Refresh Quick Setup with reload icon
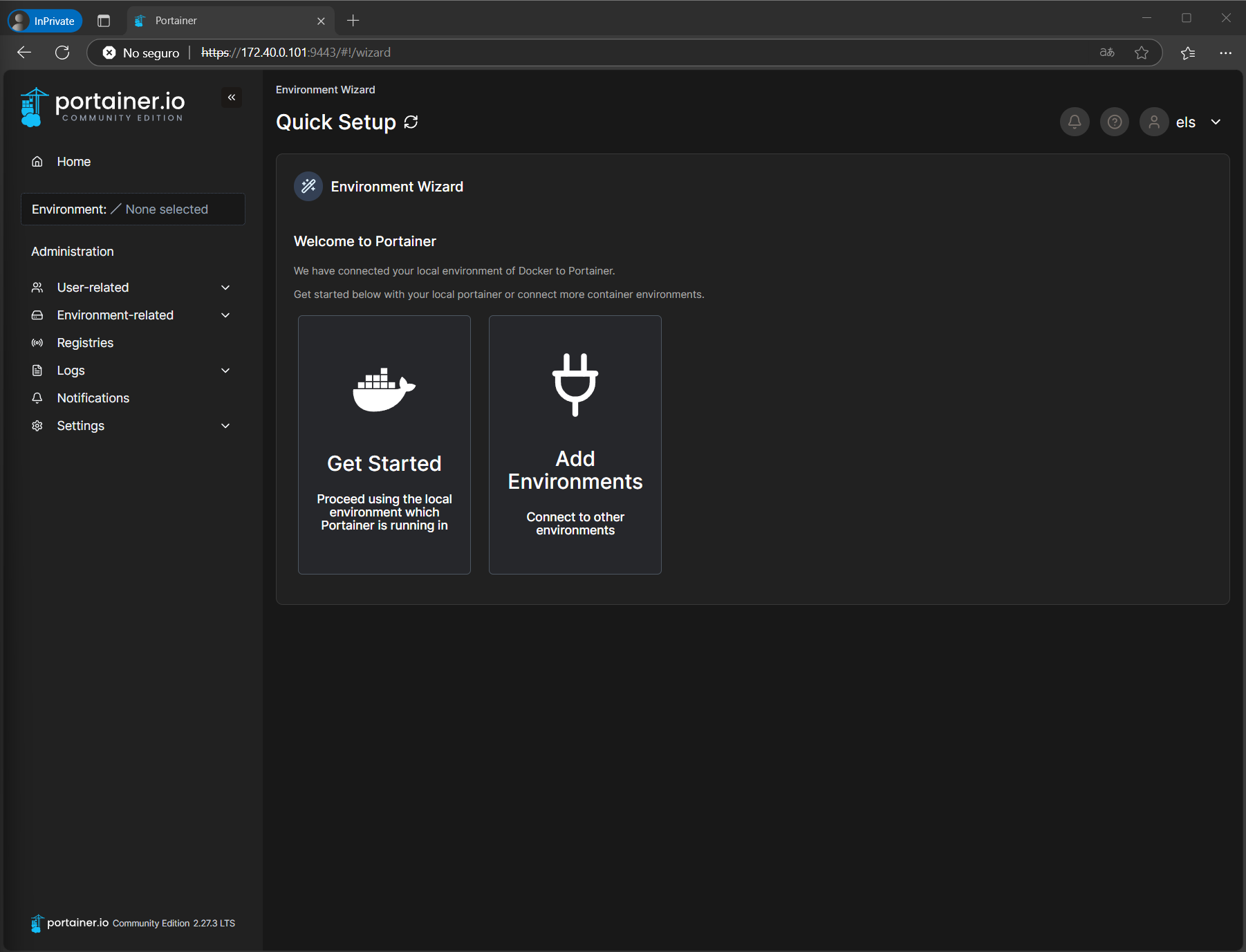 click(411, 122)
